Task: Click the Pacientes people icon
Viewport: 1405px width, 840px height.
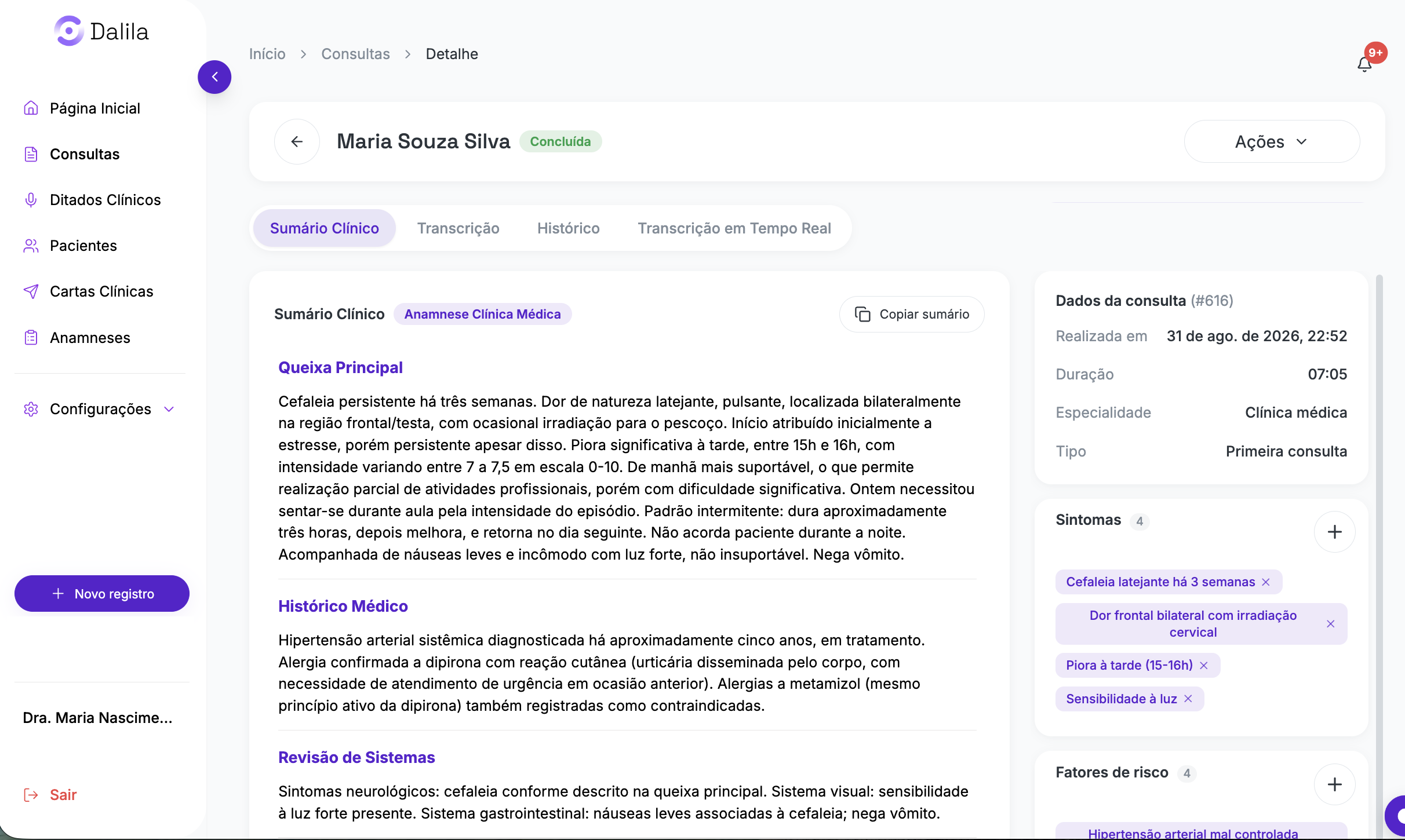Action: [31, 246]
